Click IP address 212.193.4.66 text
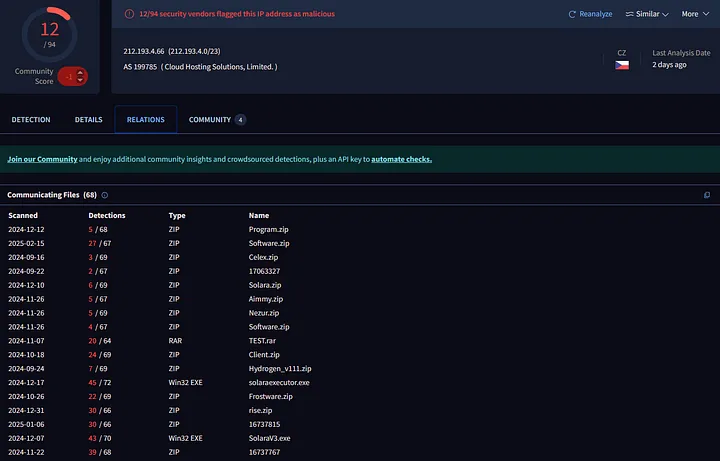The height and width of the screenshot is (461, 720). (144, 51)
